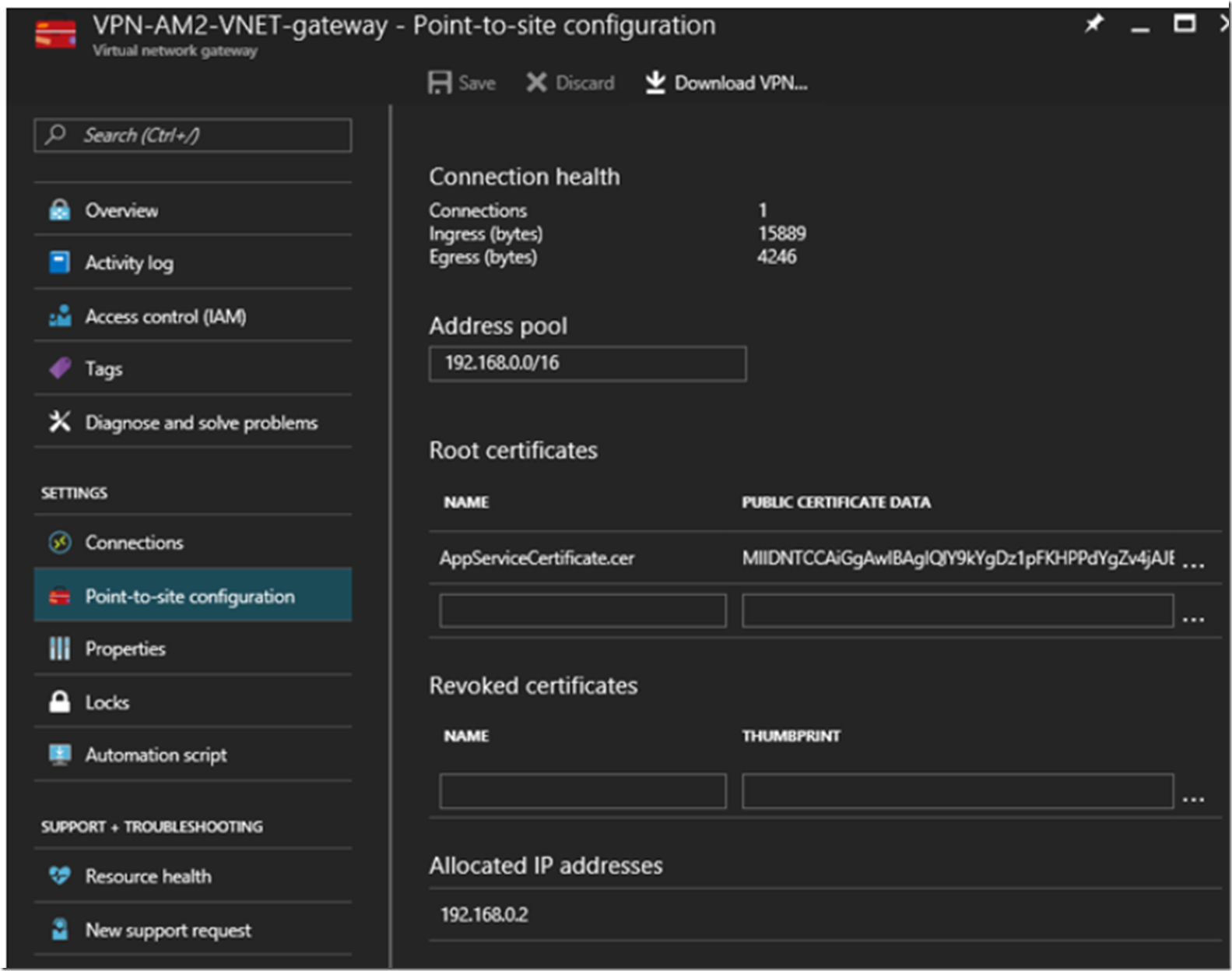1232x971 pixels.
Task: Click the Resource health heart icon
Action: [60, 876]
